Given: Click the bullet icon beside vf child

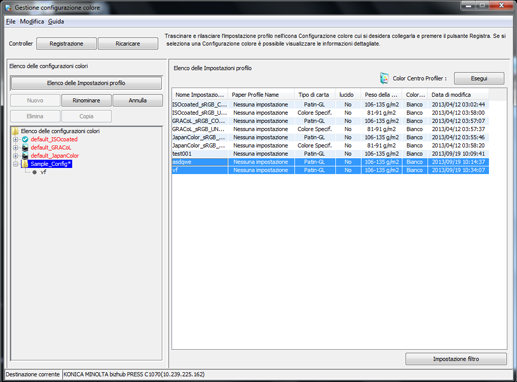Looking at the screenshot, I should click(x=35, y=172).
